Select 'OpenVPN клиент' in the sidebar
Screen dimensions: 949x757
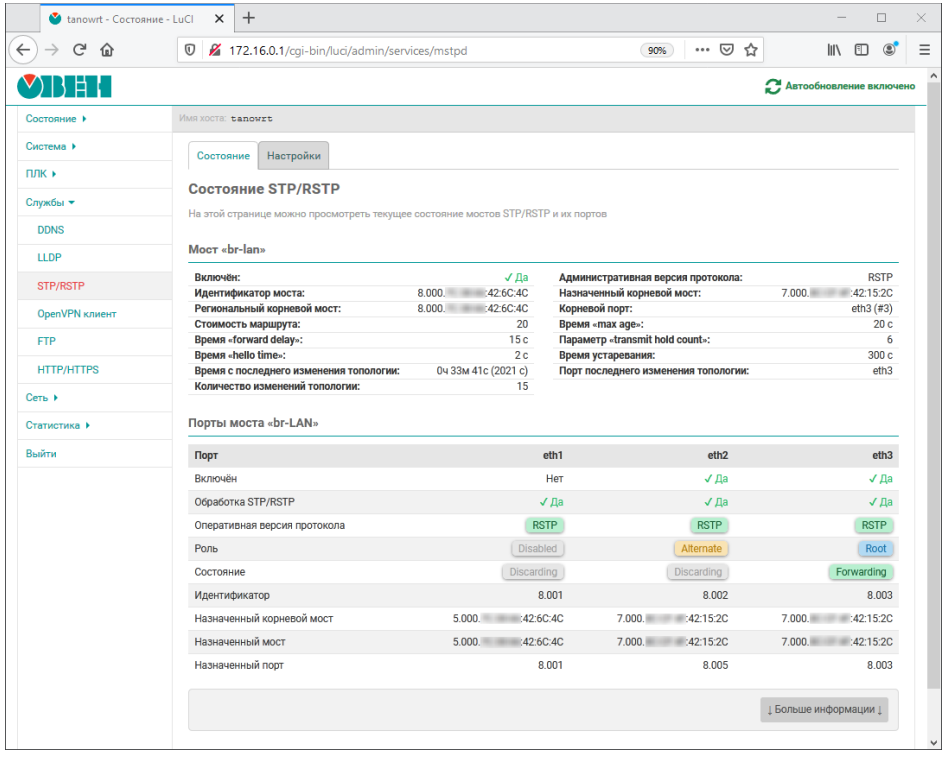77,314
